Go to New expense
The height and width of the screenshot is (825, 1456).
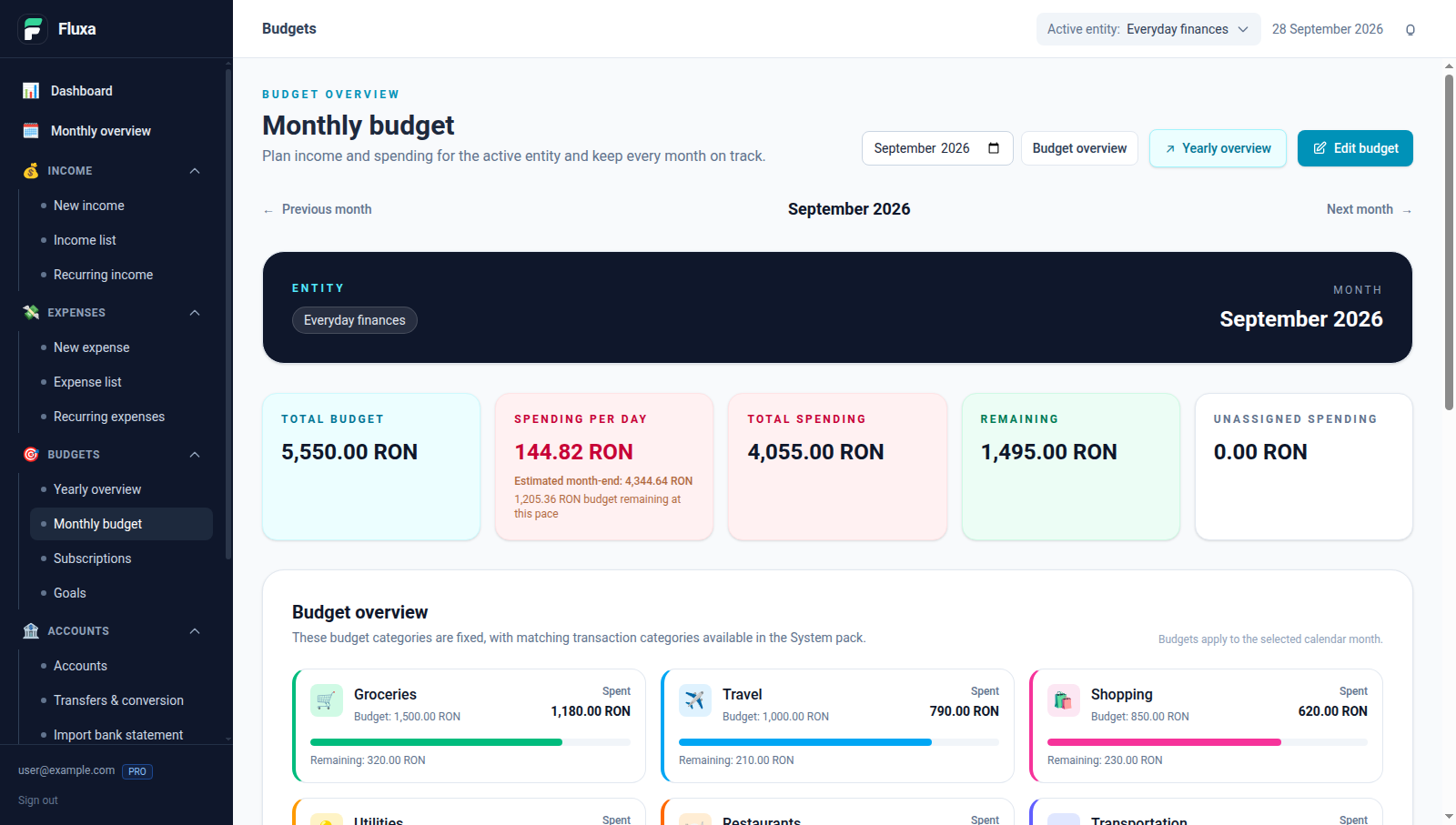tap(121, 347)
